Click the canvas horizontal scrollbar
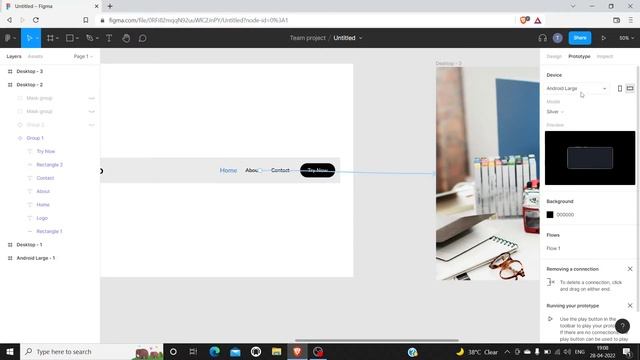Screen dimensions: 640x360 (377, 340)
